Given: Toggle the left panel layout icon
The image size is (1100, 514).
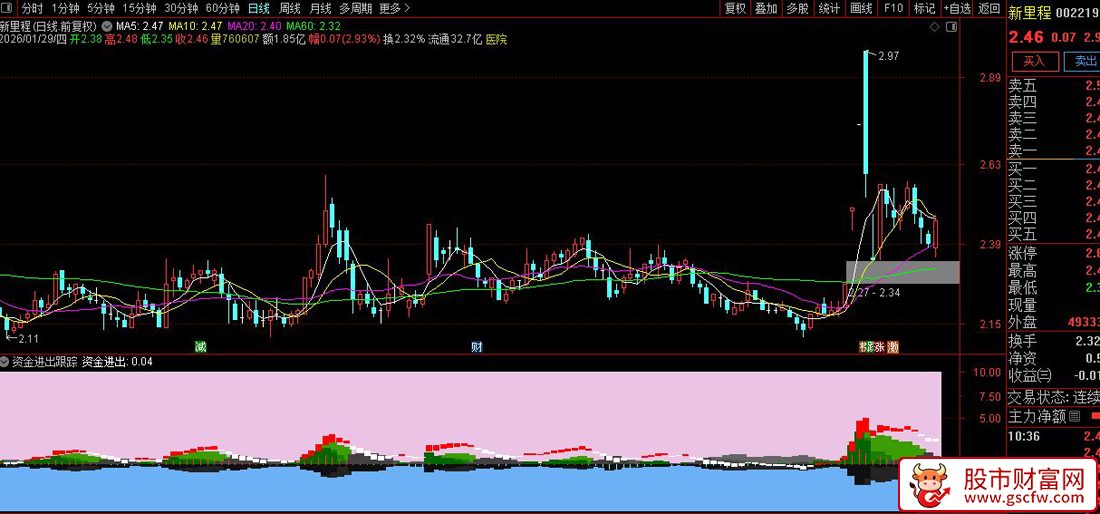Looking at the screenshot, I should (x=7, y=8).
